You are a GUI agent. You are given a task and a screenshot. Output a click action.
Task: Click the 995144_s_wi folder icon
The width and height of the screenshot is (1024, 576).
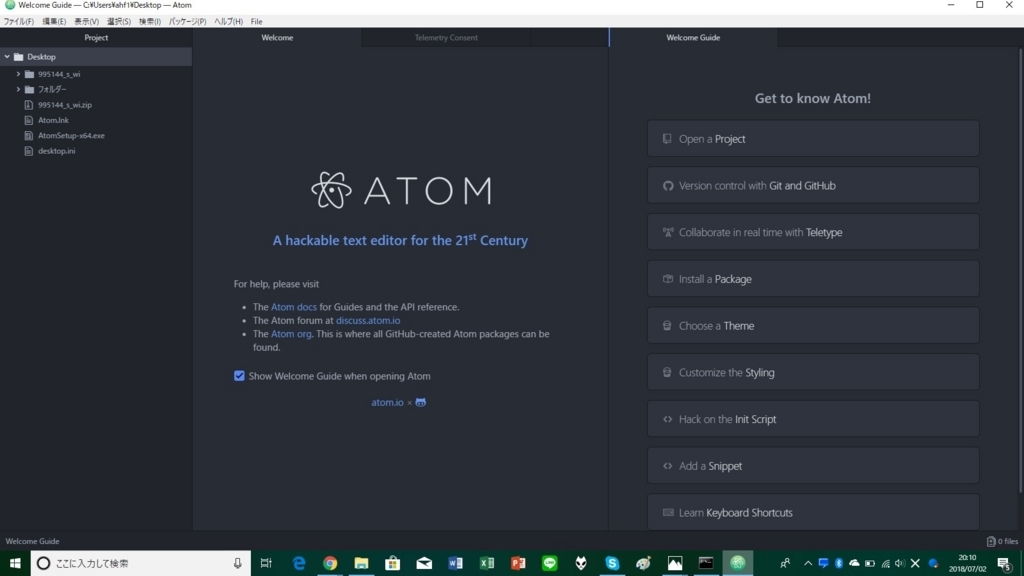29,74
